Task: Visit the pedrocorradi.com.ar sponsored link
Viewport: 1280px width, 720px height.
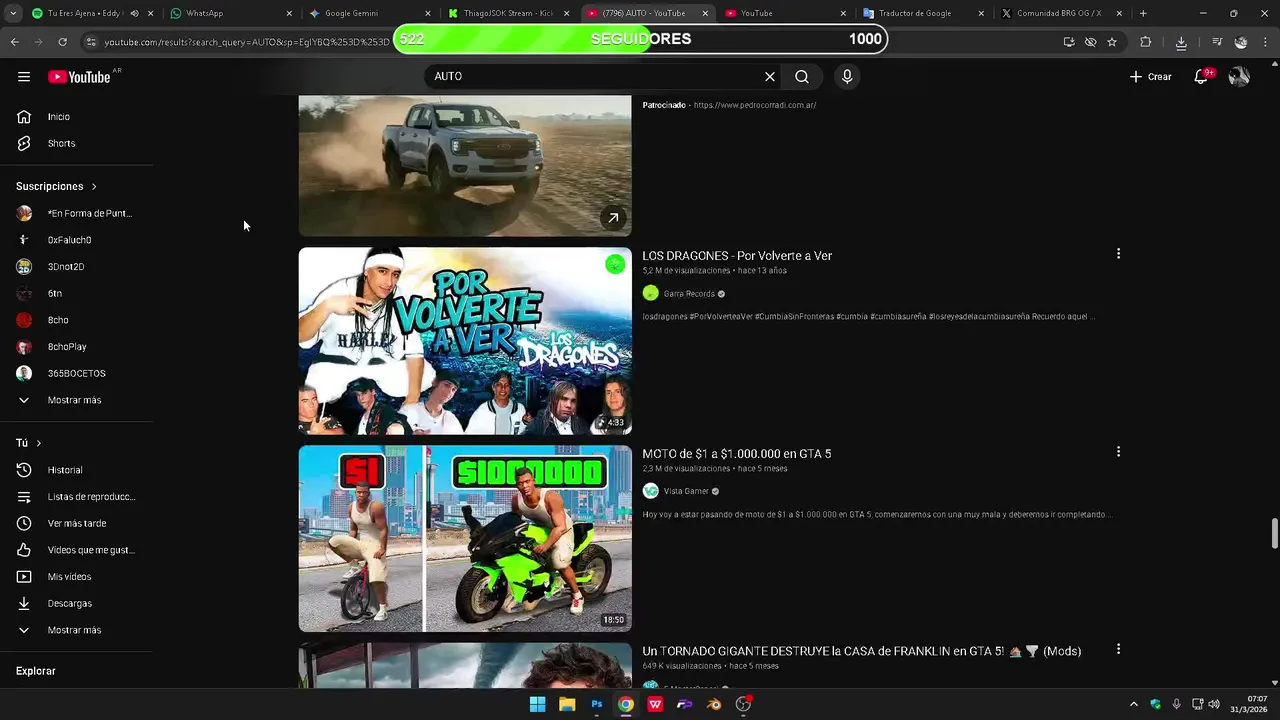Action: [x=755, y=105]
